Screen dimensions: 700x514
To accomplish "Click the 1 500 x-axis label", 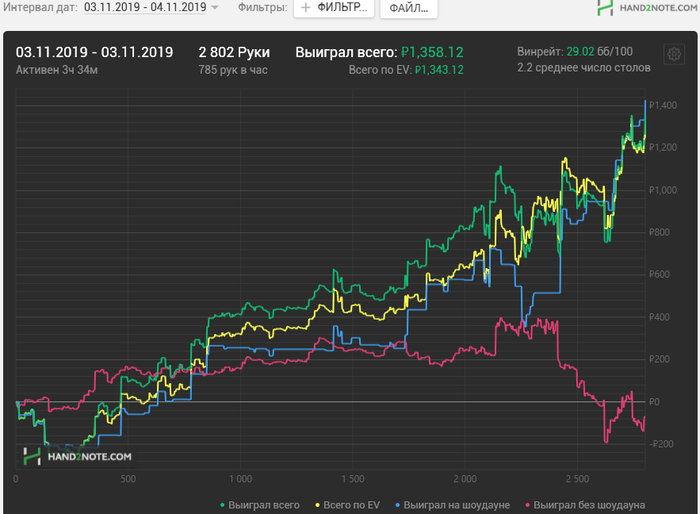I will [353, 479].
